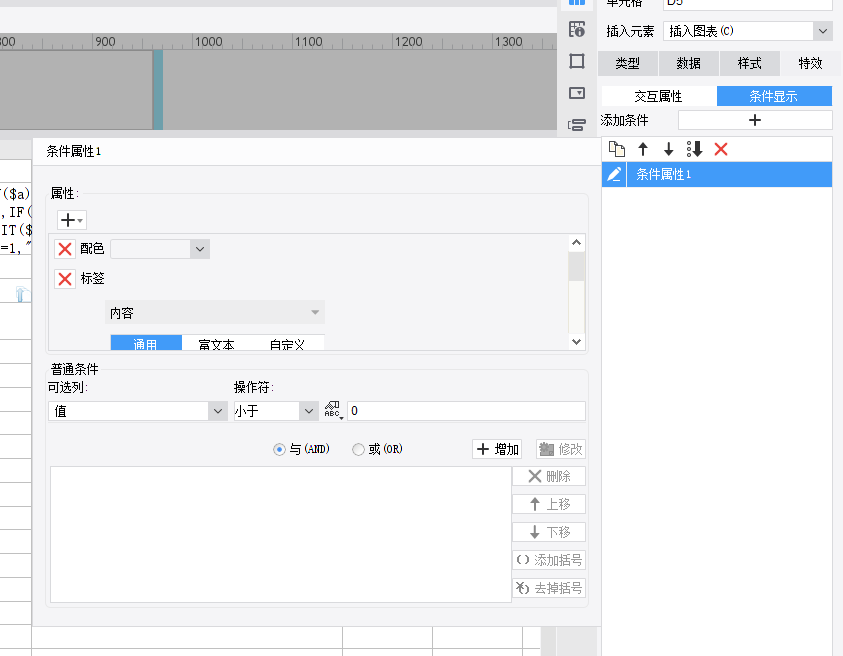Switch to the 样式 tab

tap(750, 64)
